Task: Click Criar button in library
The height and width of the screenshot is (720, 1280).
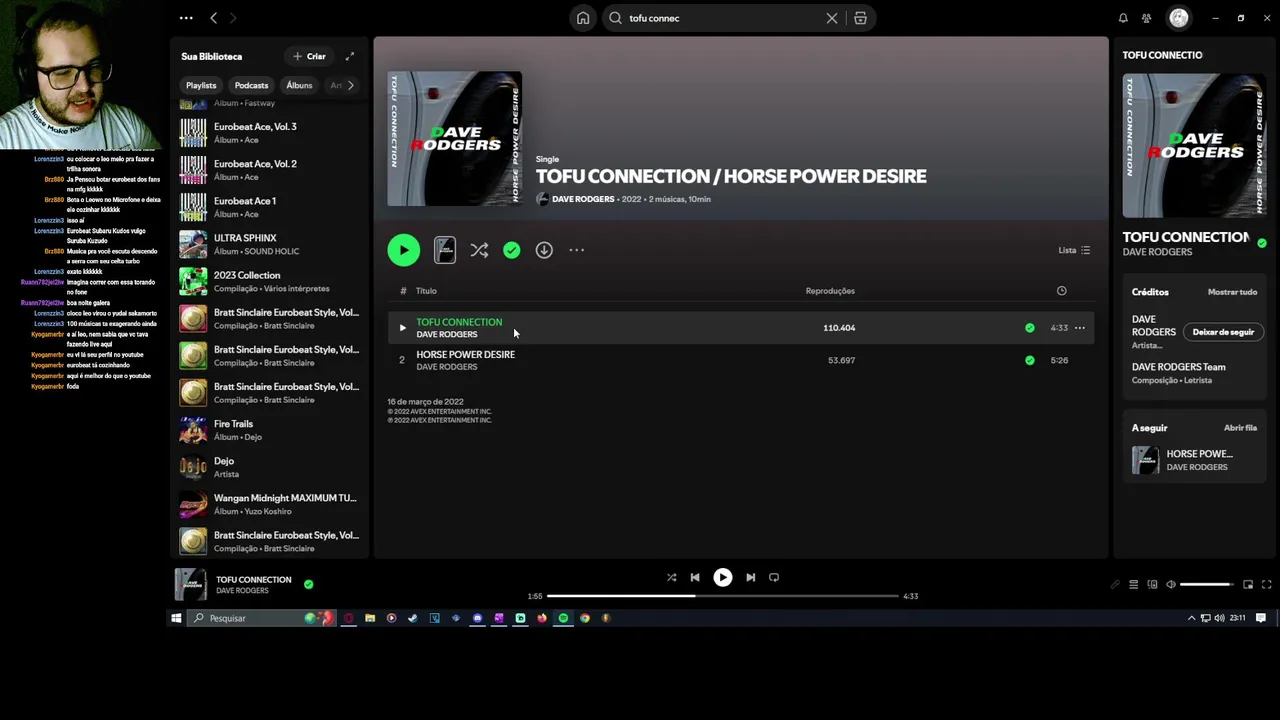Action: tap(309, 56)
